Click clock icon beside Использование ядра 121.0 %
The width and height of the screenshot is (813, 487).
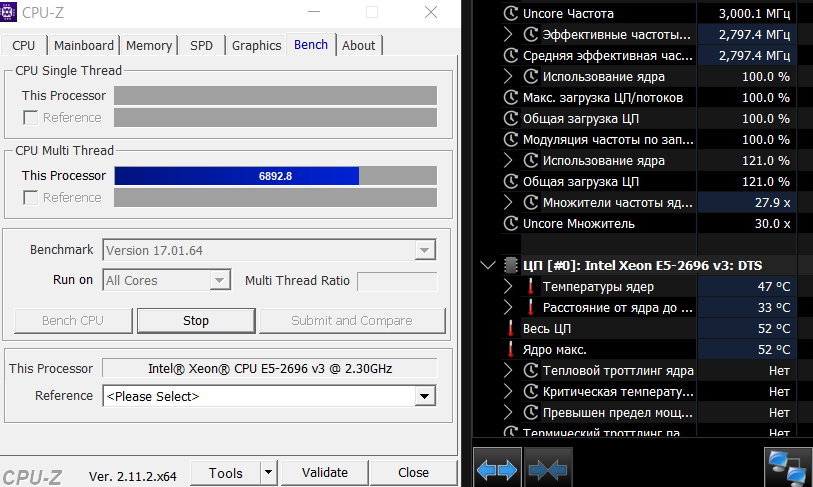[x=530, y=161]
